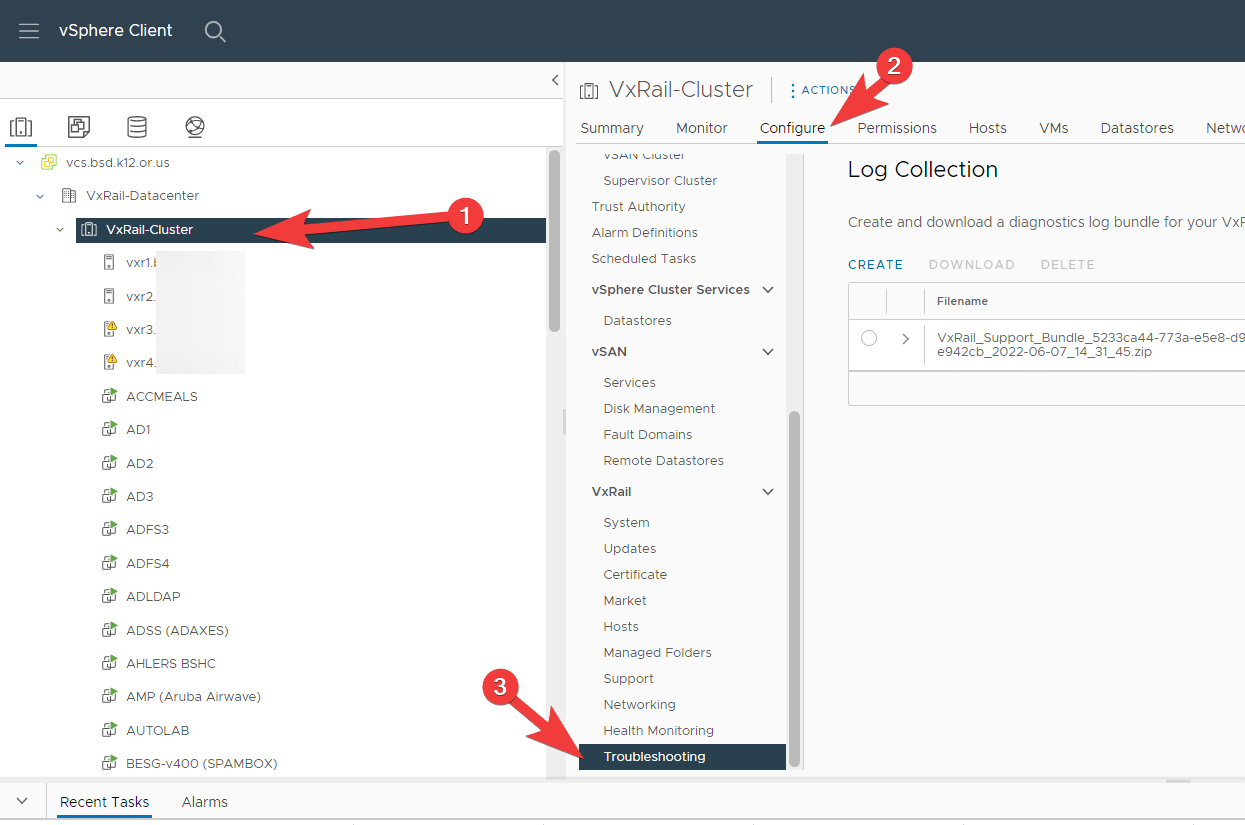1245x825 pixels.
Task: Click the DOWNLOAD button
Action: [971, 264]
